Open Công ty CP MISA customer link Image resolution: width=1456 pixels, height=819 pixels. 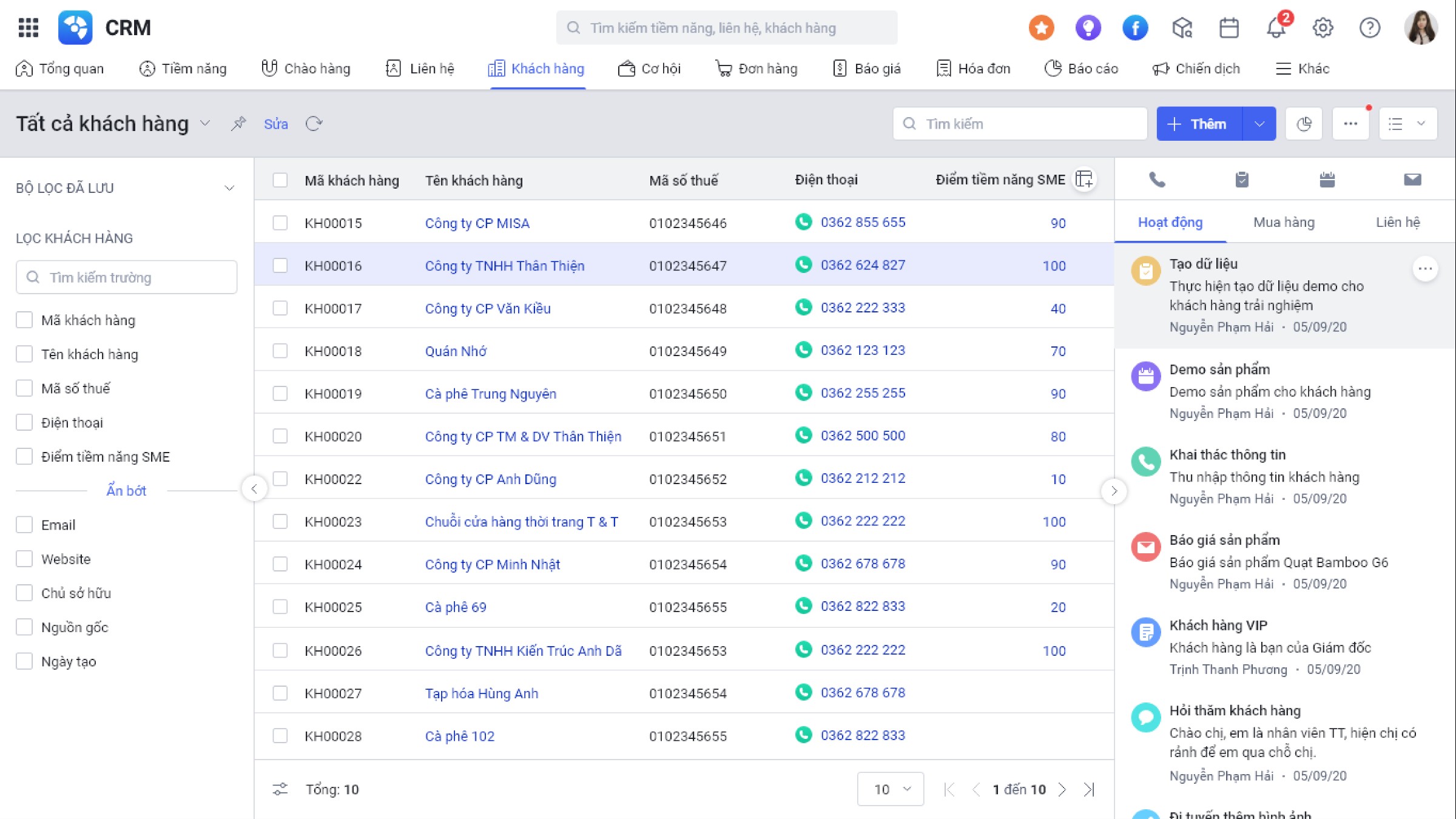(477, 223)
